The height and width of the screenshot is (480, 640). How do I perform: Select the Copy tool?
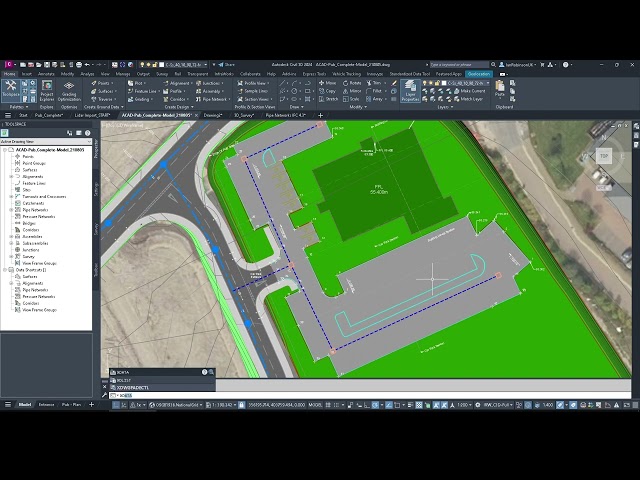tap(327, 91)
